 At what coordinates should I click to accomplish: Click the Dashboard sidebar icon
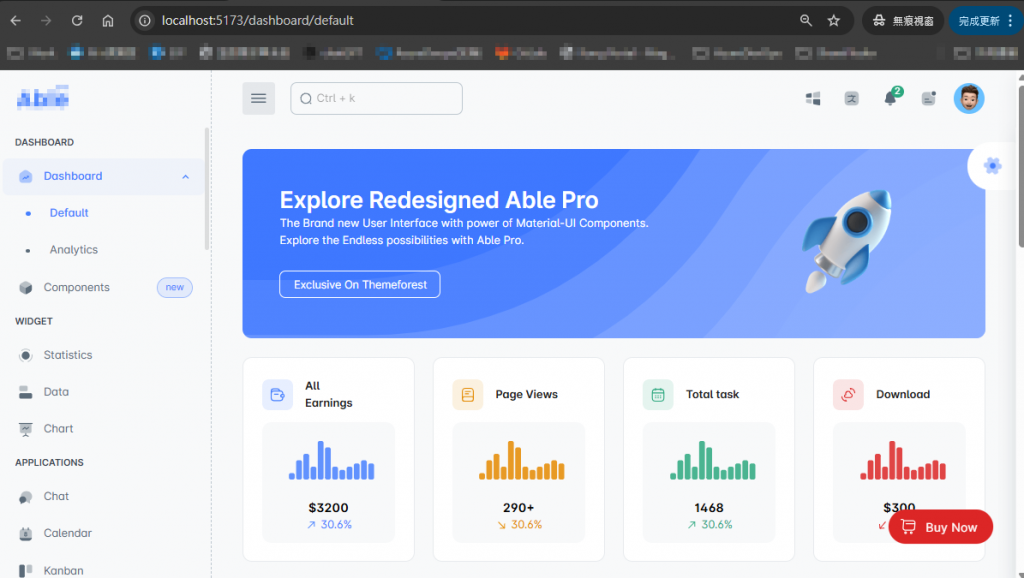coord(25,176)
